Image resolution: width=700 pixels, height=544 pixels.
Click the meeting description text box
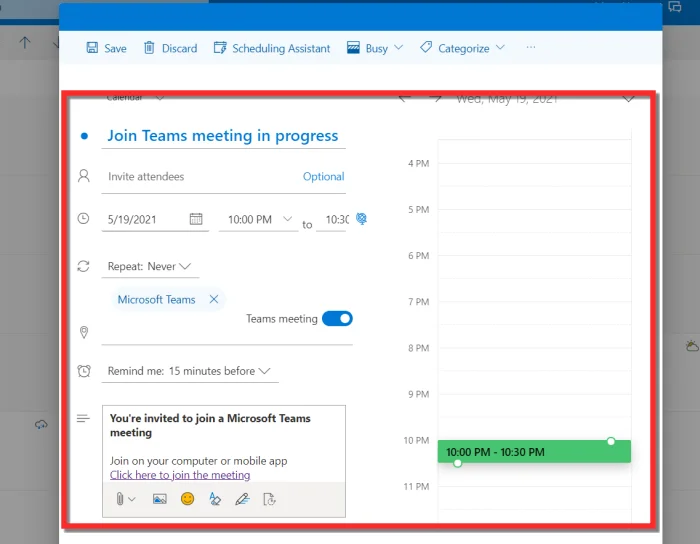[x=224, y=444]
